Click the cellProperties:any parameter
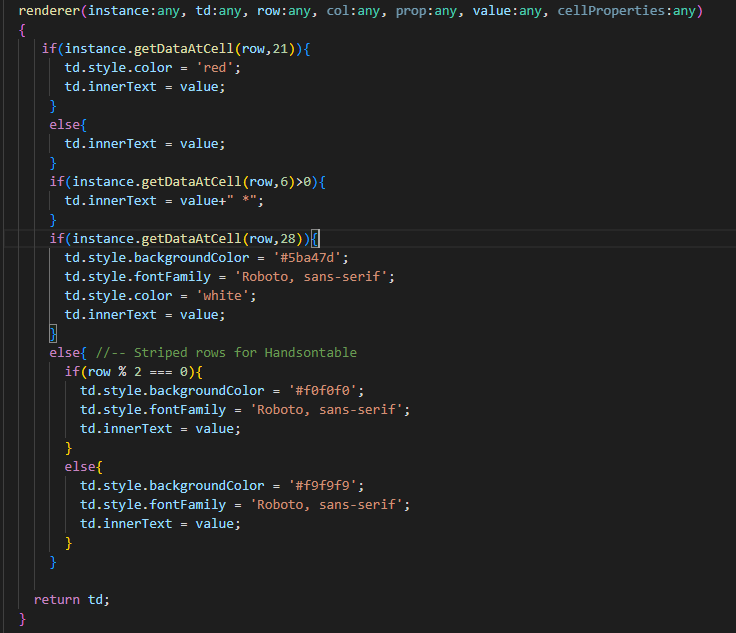The width and height of the screenshot is (736, 633). pos(626,10)
